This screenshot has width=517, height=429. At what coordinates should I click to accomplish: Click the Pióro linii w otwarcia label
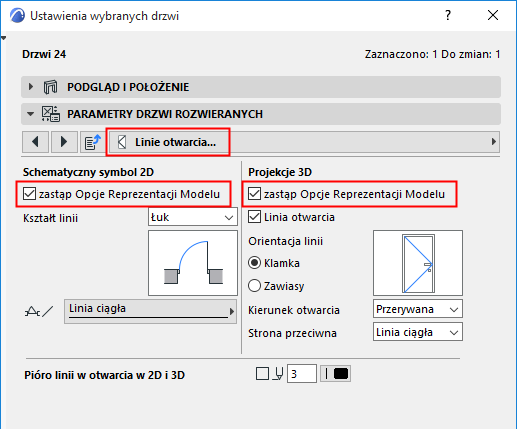click(104, 375)
